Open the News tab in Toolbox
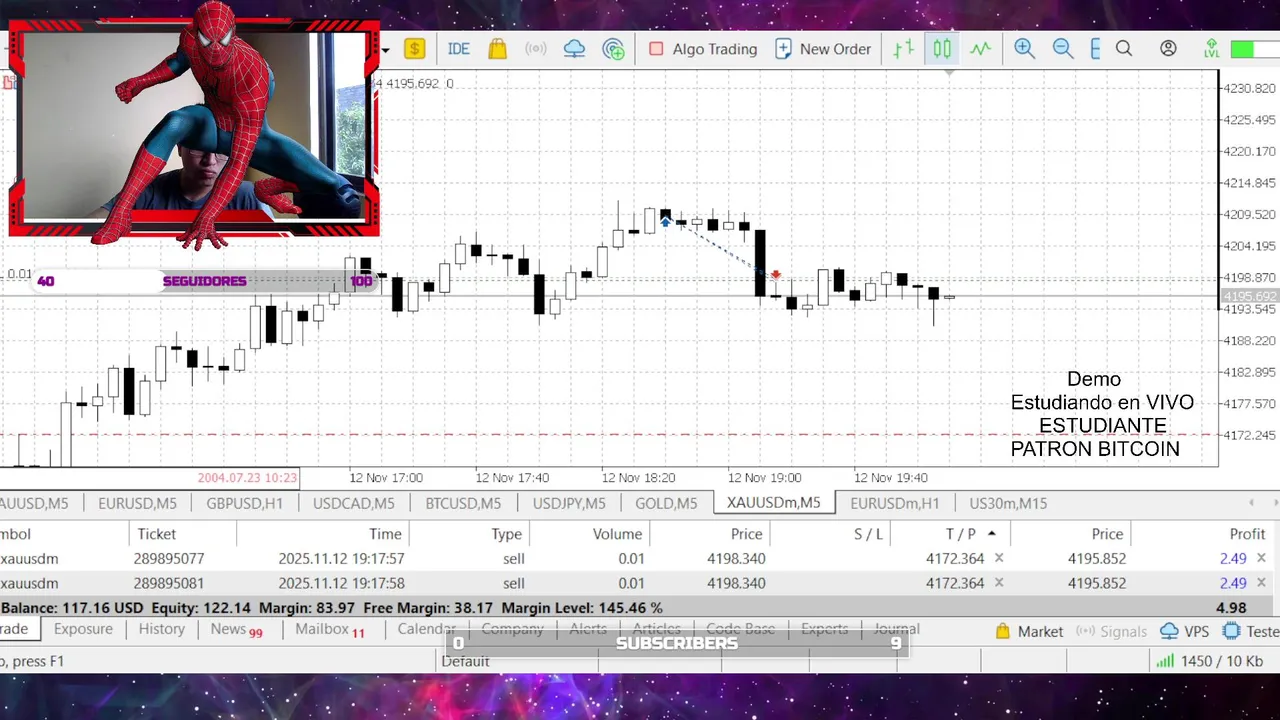 [236, 629]
